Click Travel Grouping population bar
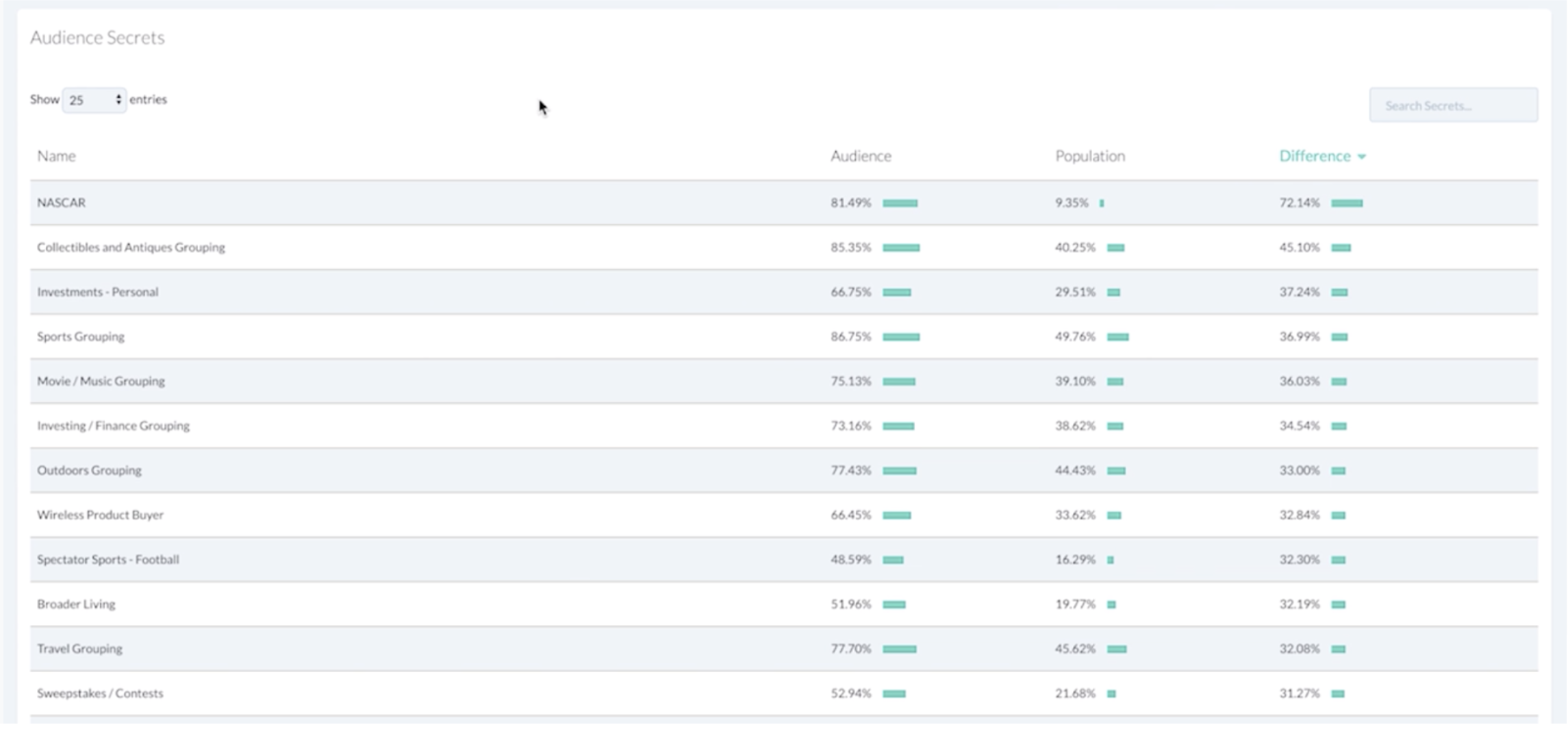The image size is (1568, 729). [1116, 649]
